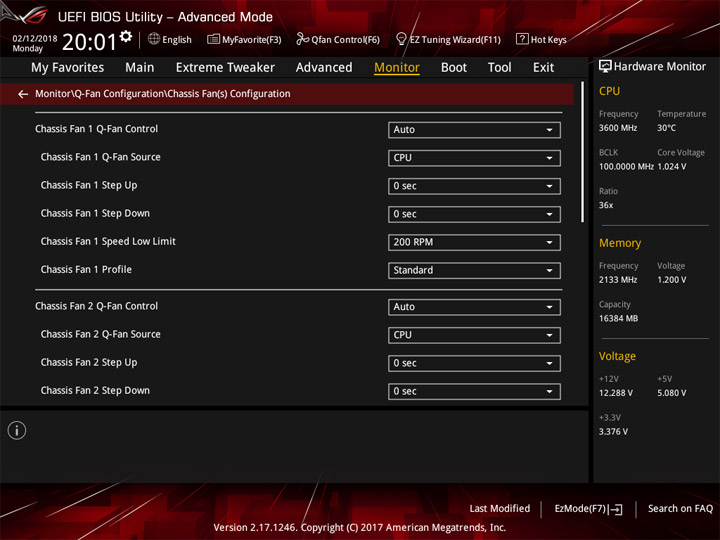Open Chassis Fan 2 Step Down dropdown
This screenshot has width=720, height=540.
click(474, 392)
